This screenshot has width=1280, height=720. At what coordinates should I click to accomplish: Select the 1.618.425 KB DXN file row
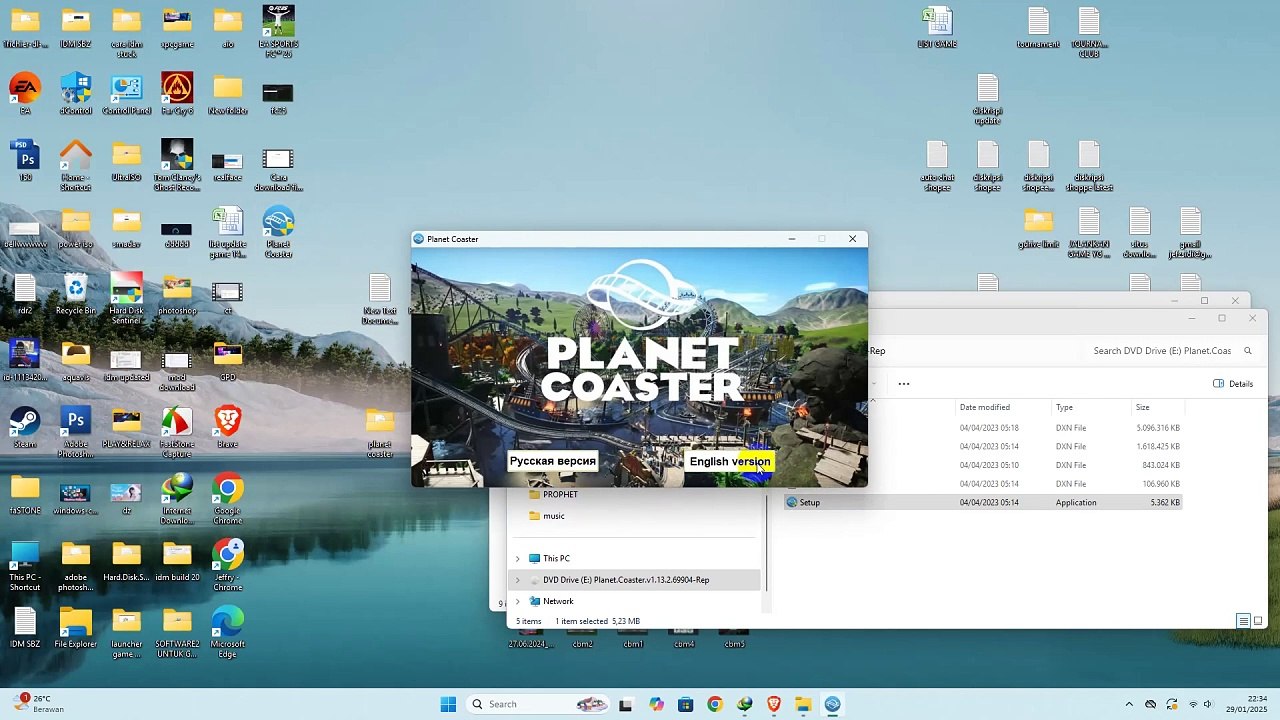(x=982, y=447)
